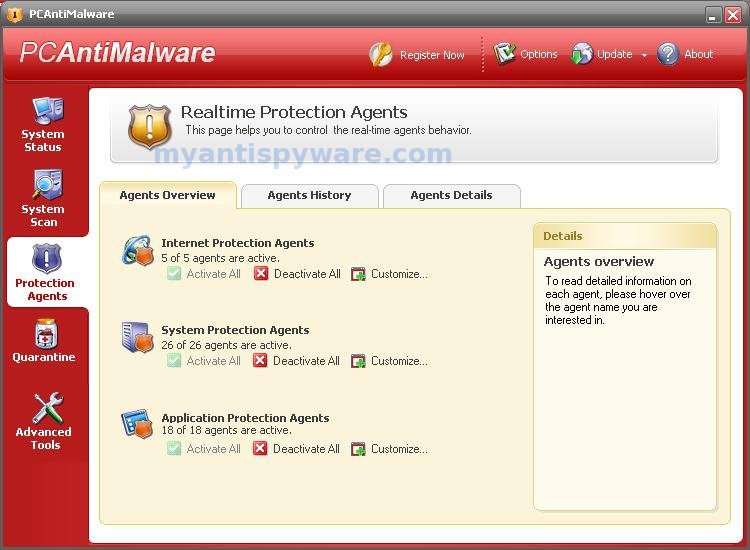Click red X icon for Application agents deactivate
750x550 pixels.
260,449
